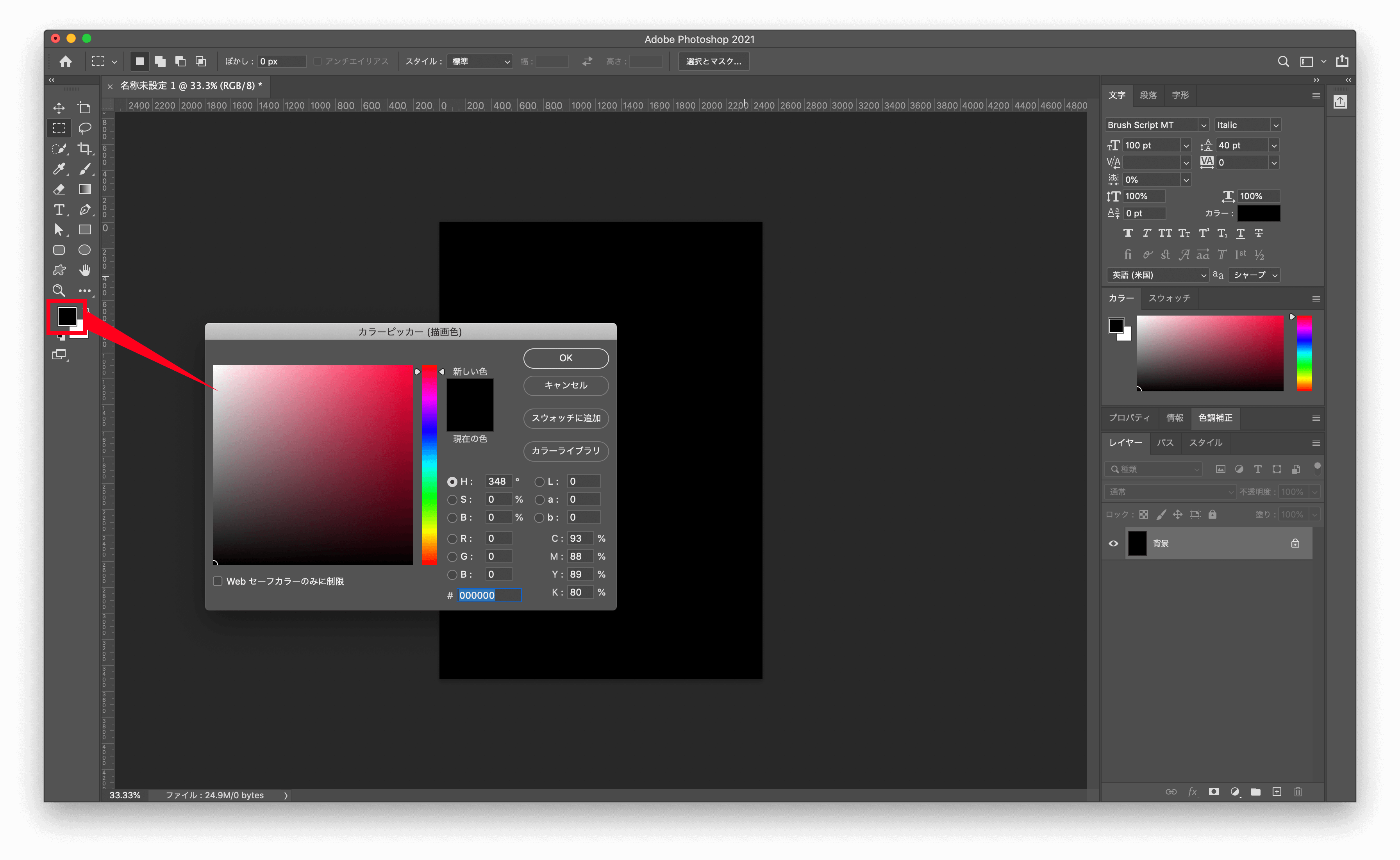Switch to the パス tab

[x=1165, y=443]
